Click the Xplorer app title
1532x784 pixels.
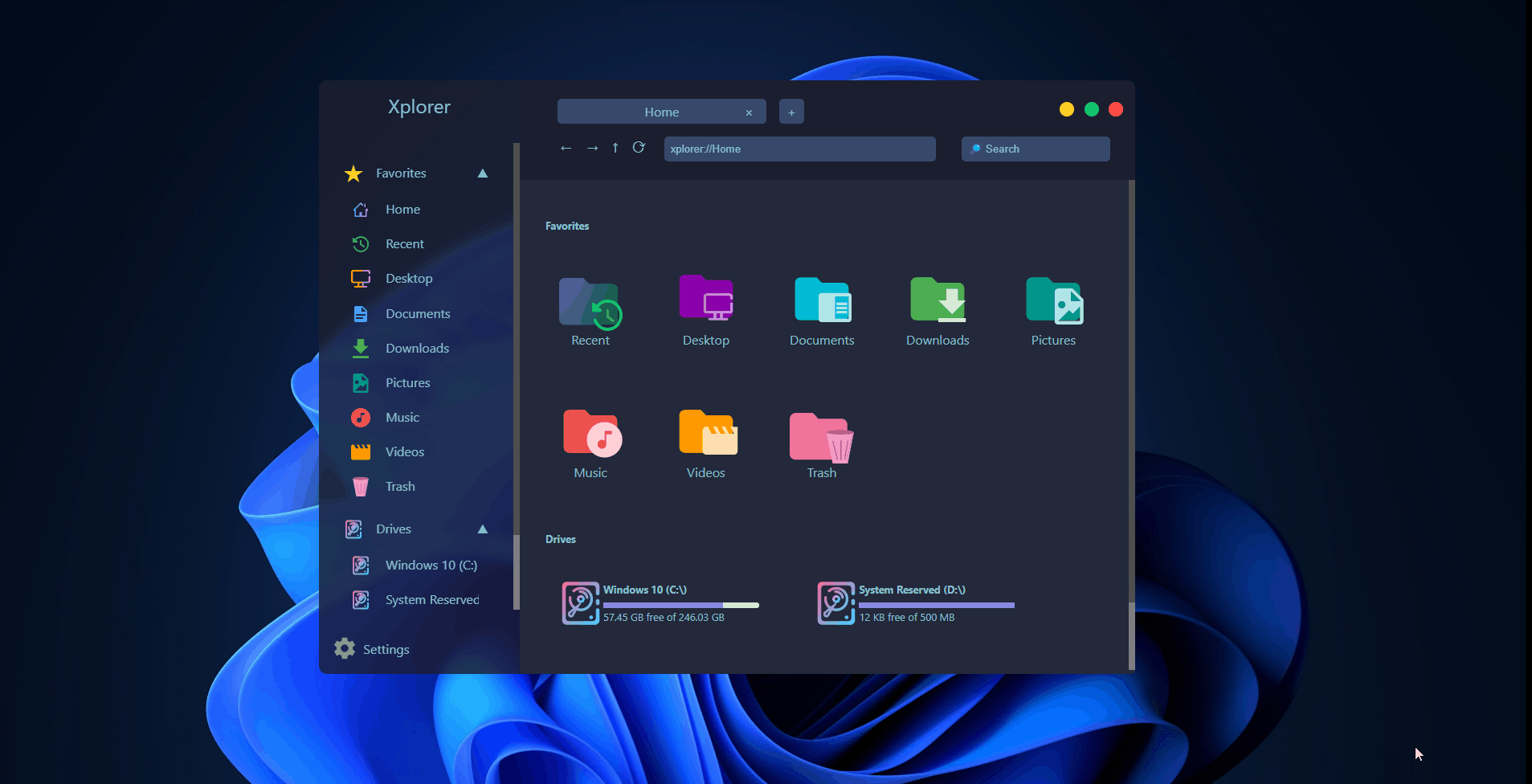419,107
